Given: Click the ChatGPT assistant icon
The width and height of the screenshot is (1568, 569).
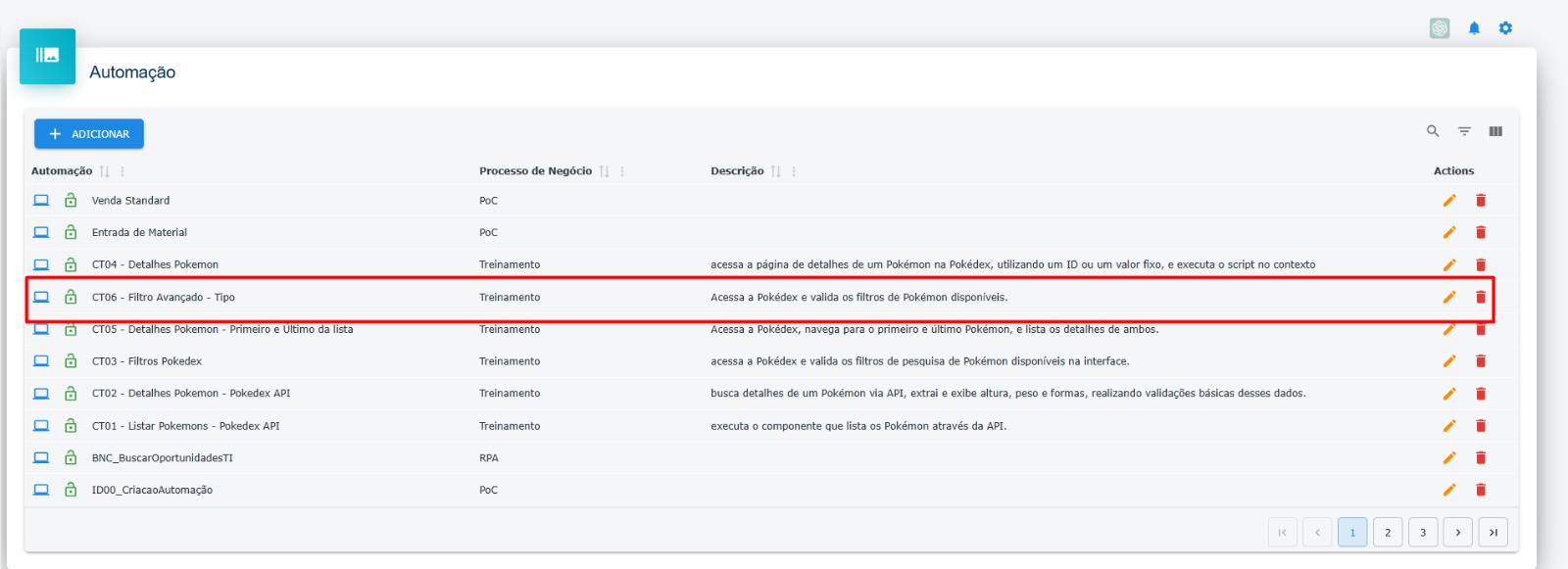Looking at the screenshot, I should (x=1440, y=28).
